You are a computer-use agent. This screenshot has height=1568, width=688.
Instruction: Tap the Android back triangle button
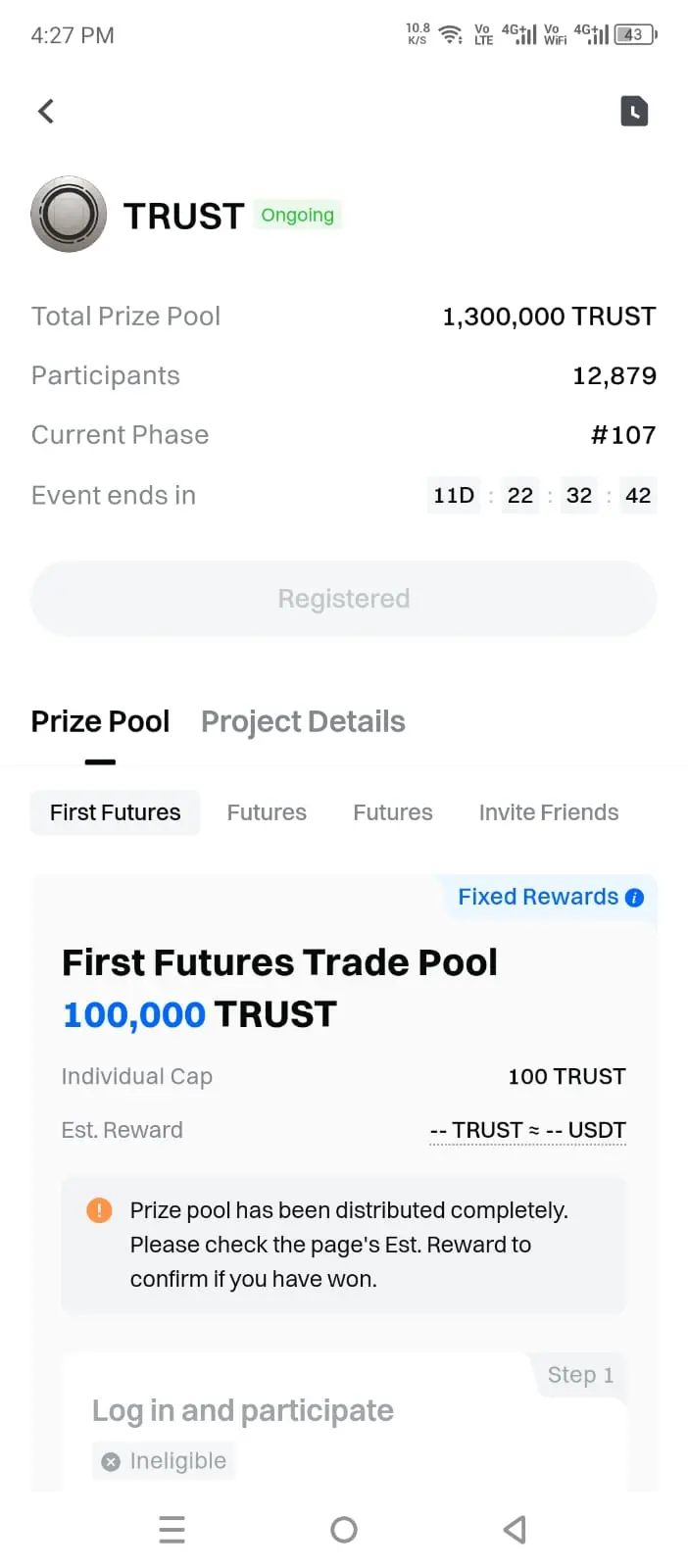click(x=515, y=1529)
